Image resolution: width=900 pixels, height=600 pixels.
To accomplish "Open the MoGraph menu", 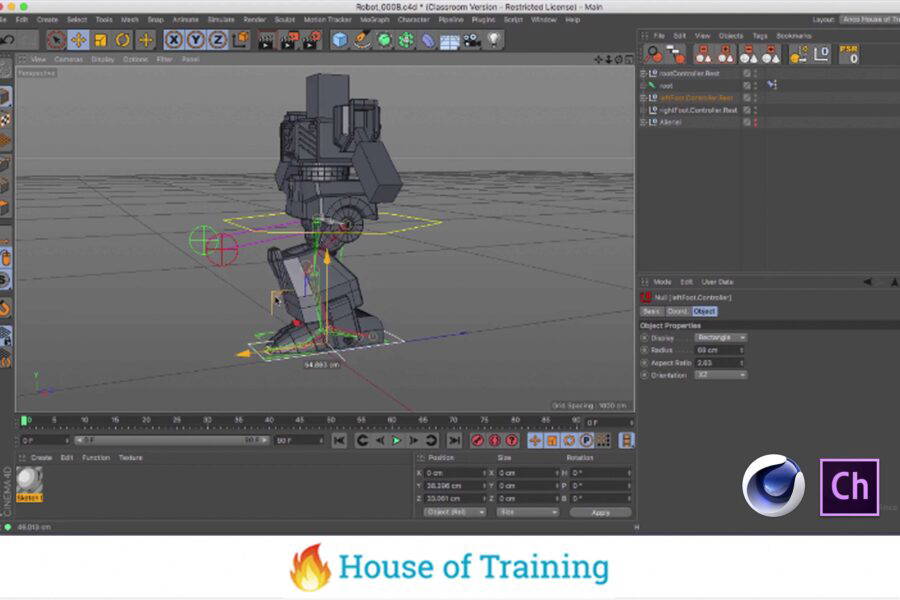I will (374, 20).
